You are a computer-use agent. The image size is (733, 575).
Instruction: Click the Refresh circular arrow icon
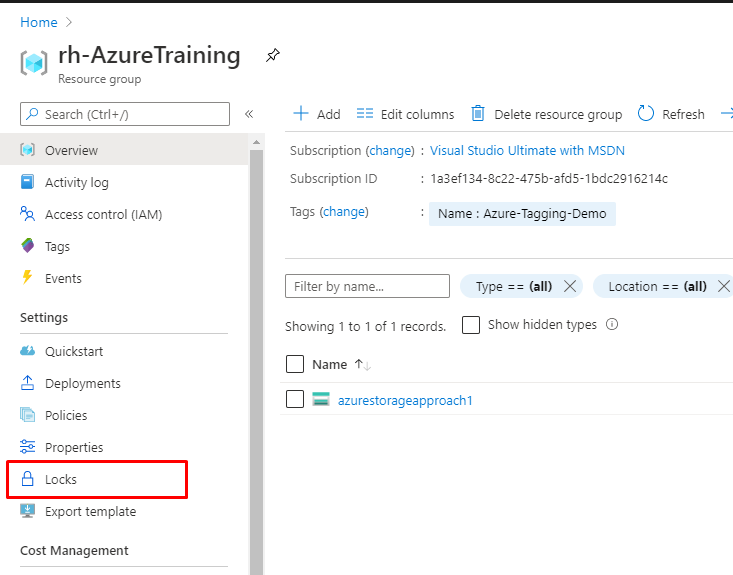(x=646, y=114)
